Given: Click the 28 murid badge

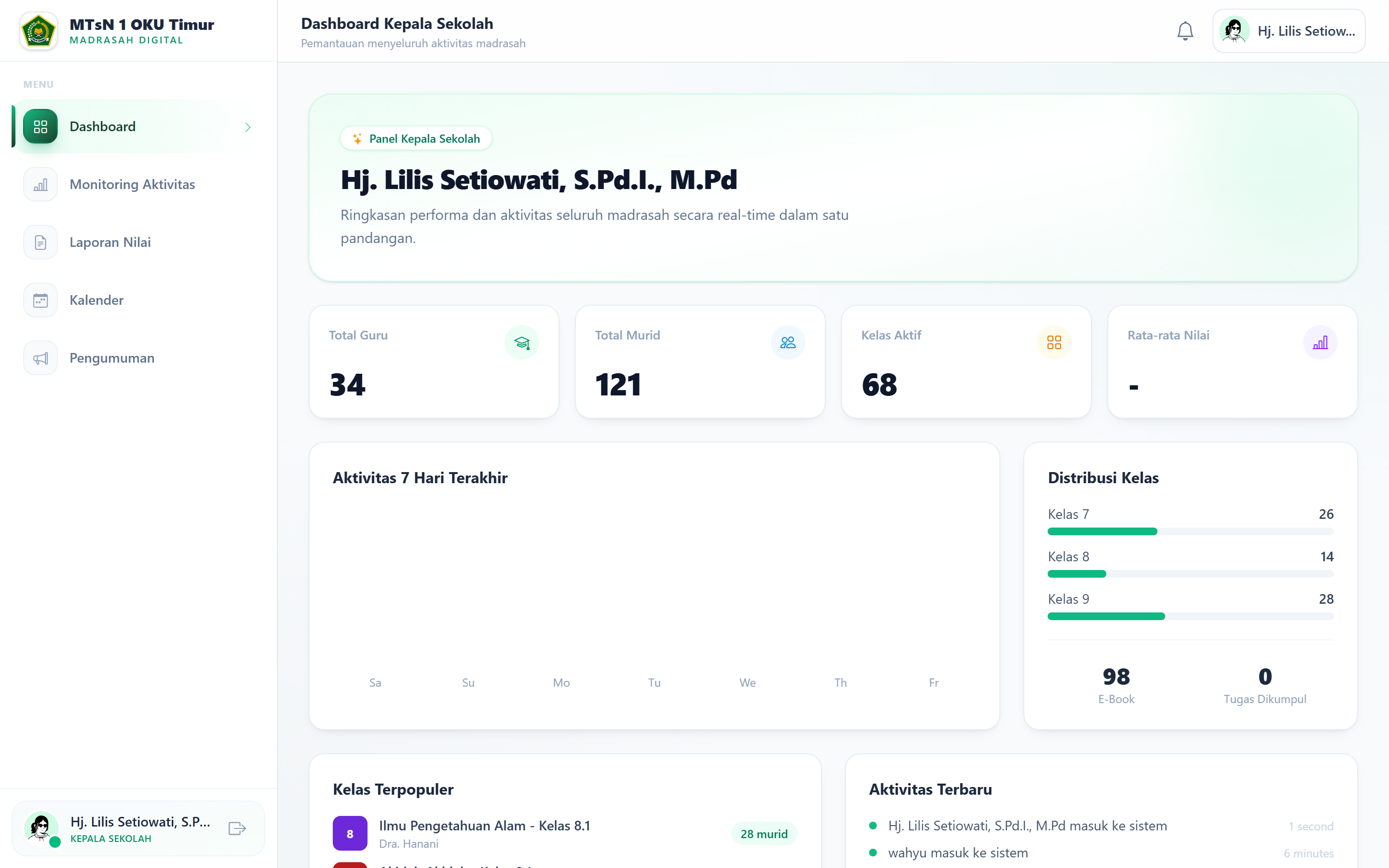Looking at the screenshot, I should click(x=764, y=834).
